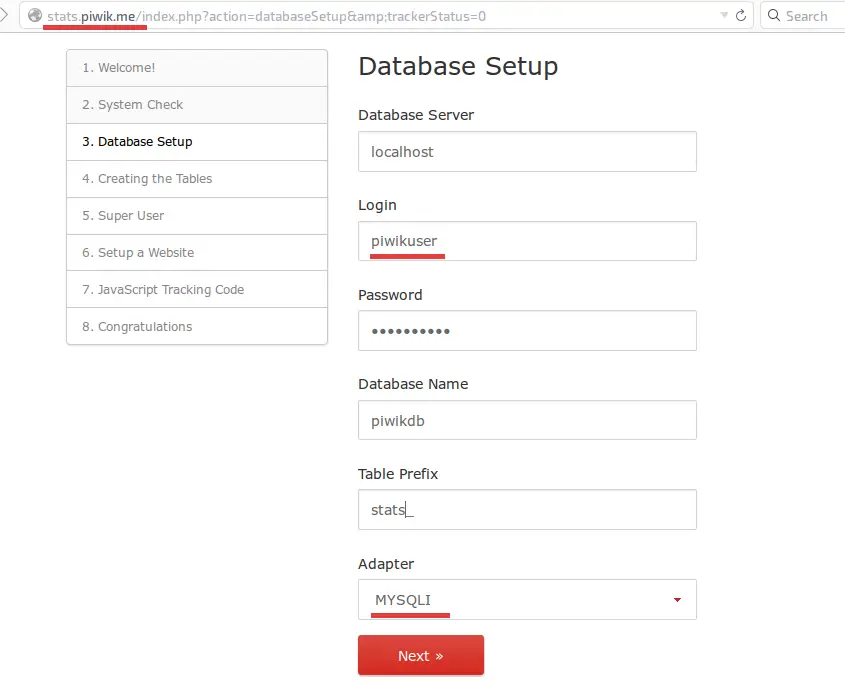Open the JavaScript Tracking Code step

click(x=197, y=289)
